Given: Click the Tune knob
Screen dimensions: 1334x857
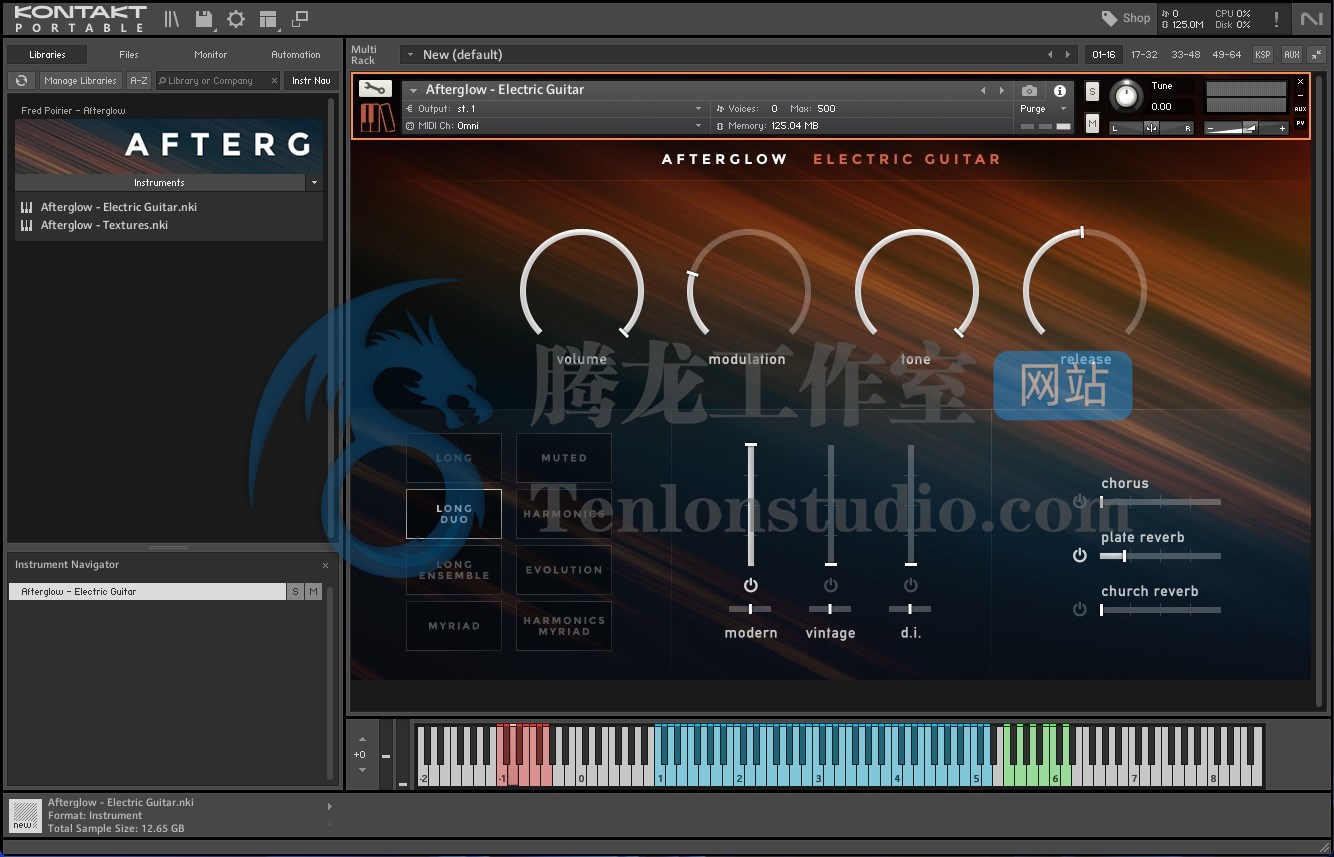Looking at the screenshot, I should tap(1126, 96).
